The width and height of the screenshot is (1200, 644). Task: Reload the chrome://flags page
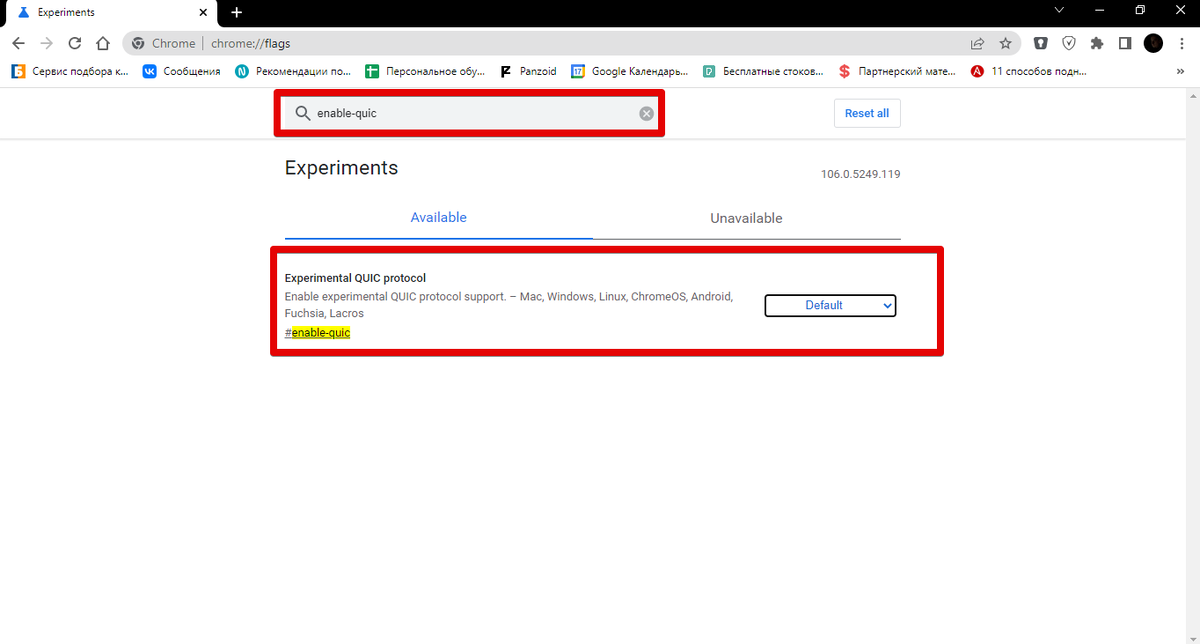[74, 44]
